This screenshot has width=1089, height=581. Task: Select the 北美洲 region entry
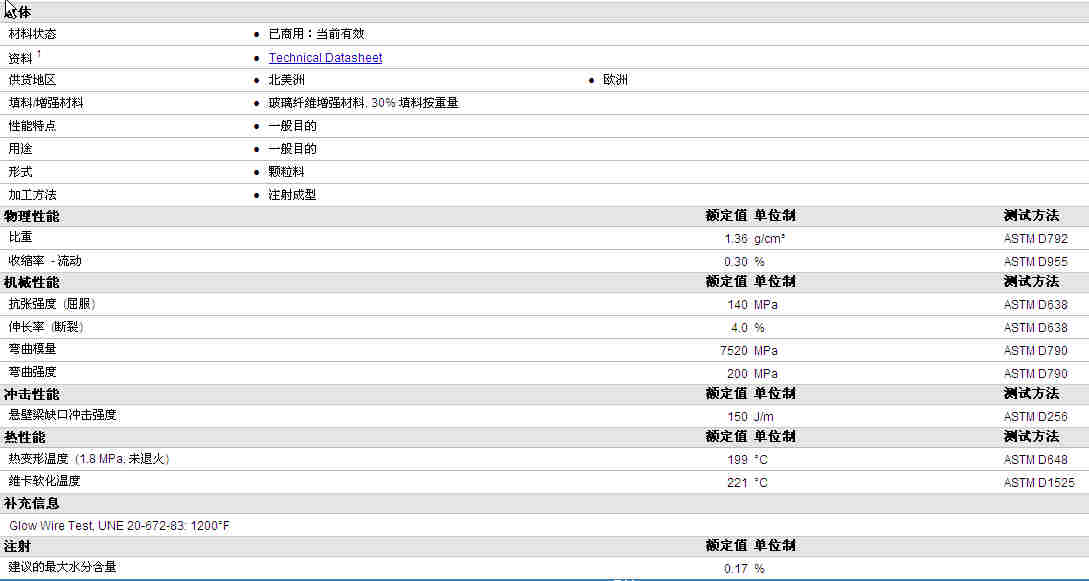coord(286,80)
